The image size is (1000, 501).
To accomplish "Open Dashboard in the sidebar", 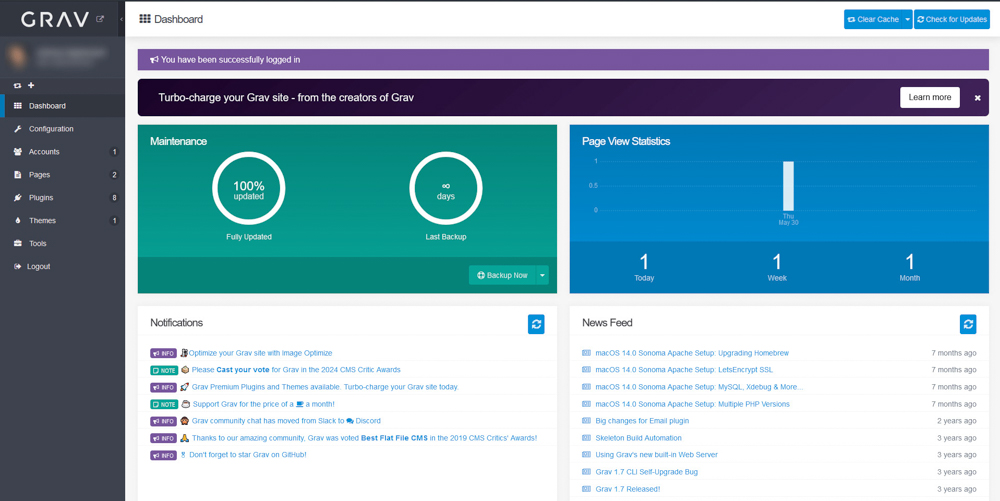I will pyautogui.click(x=62, y=106).
